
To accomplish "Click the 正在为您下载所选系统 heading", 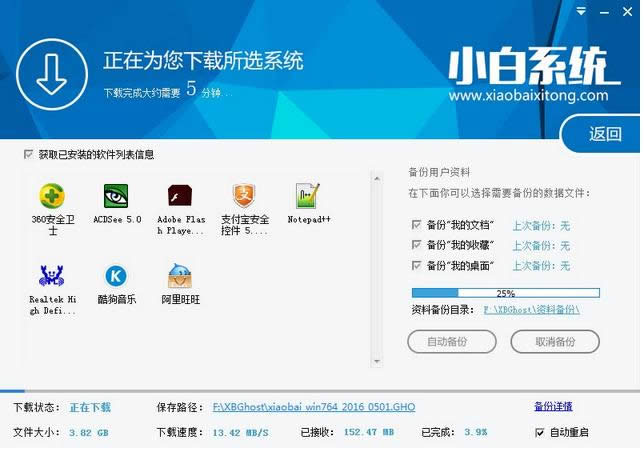I will 203,61.
